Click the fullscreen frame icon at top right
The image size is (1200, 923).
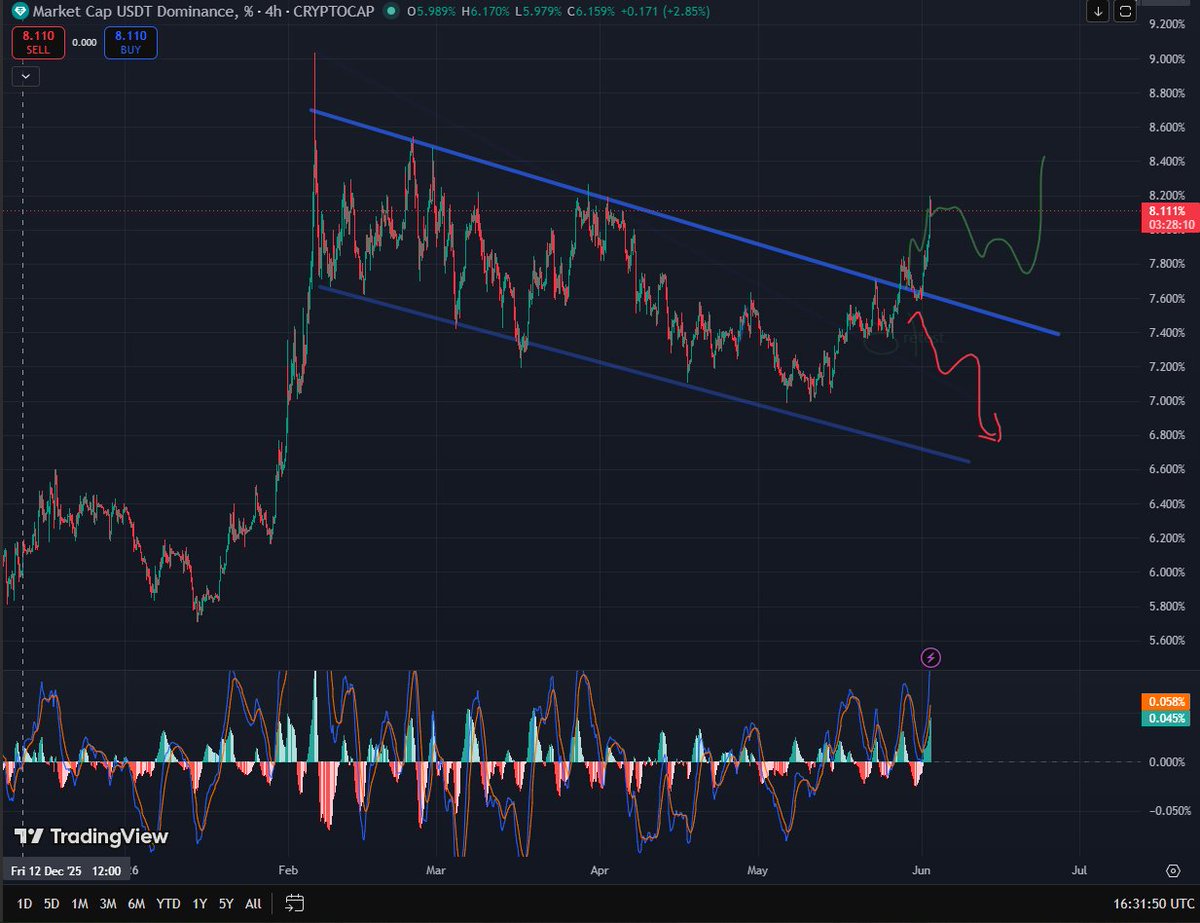1125,12
